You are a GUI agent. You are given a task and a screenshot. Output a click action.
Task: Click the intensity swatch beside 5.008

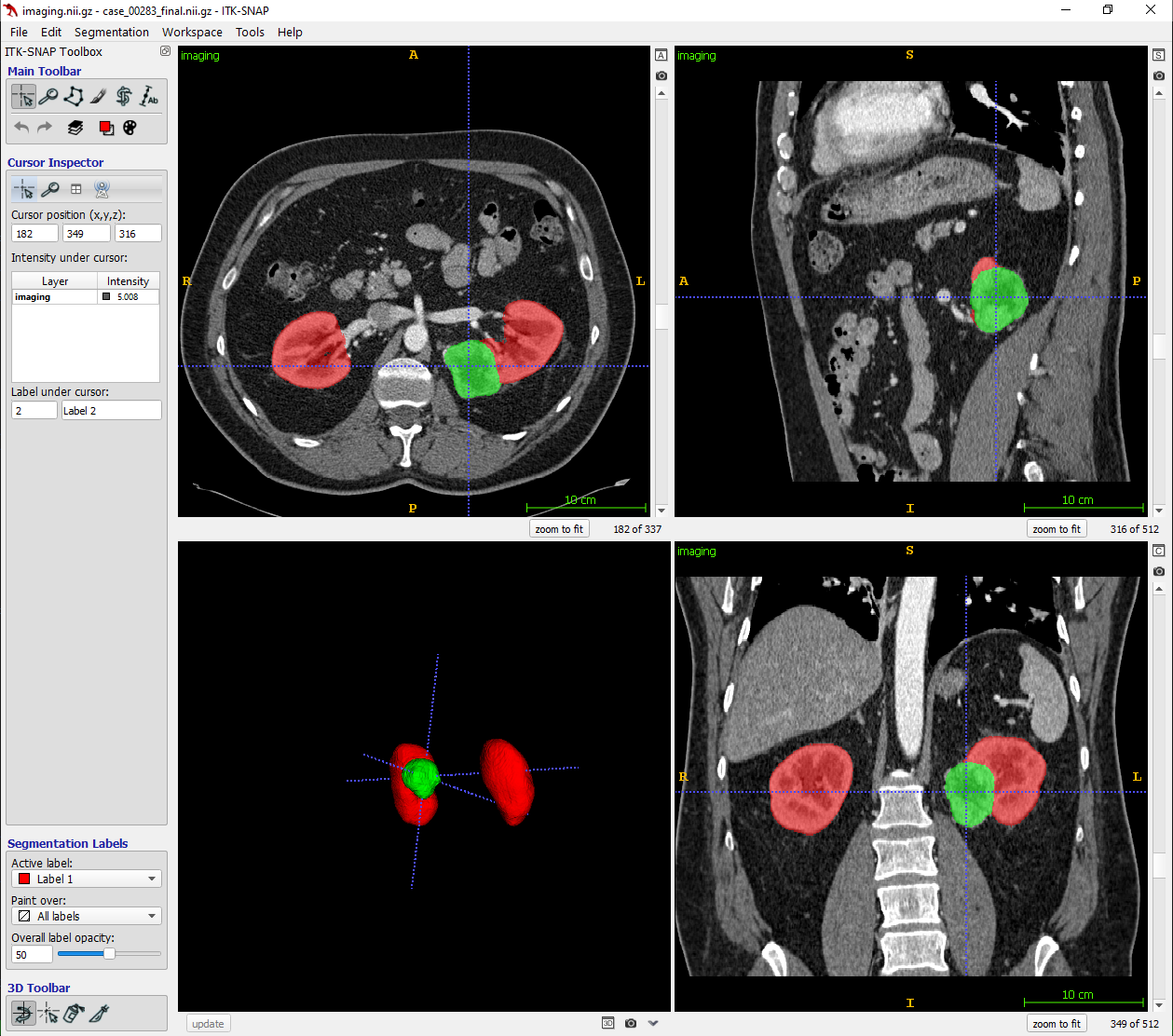pyautogui.click(x=106, y=297)
